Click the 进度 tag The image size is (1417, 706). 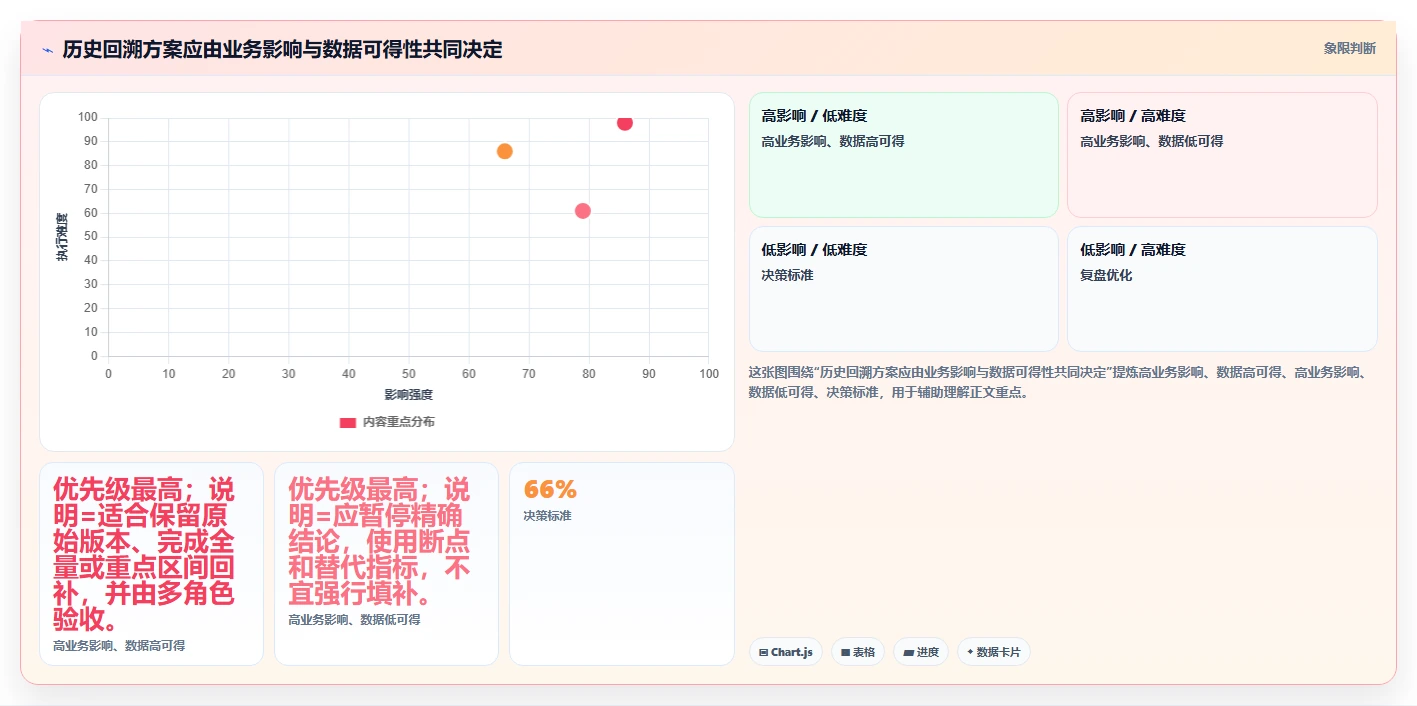point(921,652)
